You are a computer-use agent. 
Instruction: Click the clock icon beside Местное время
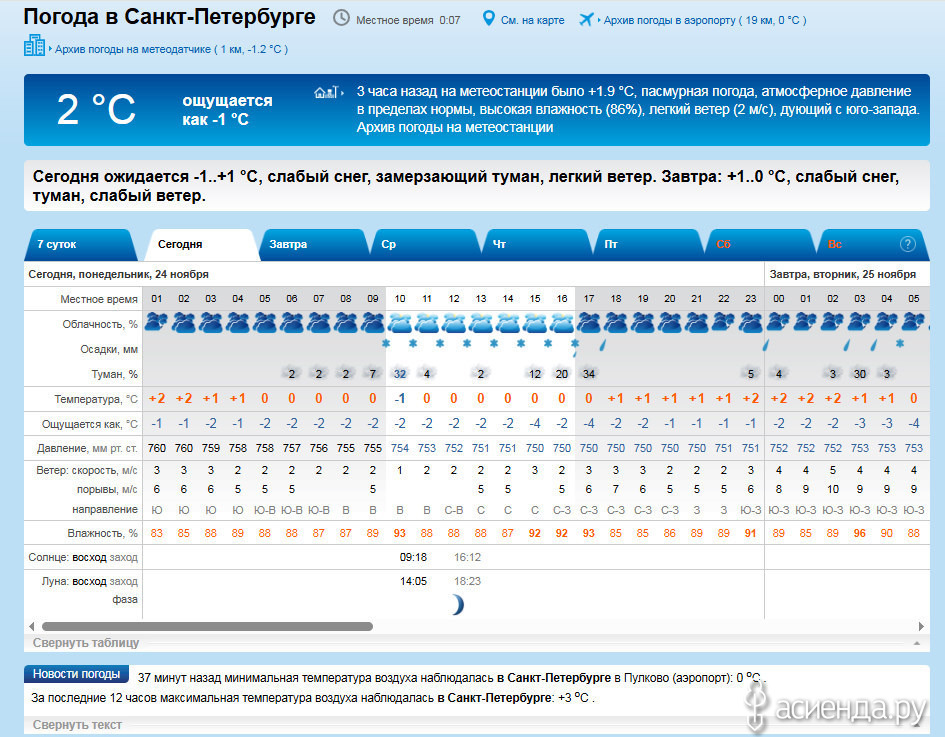click(x=341, y=19)
